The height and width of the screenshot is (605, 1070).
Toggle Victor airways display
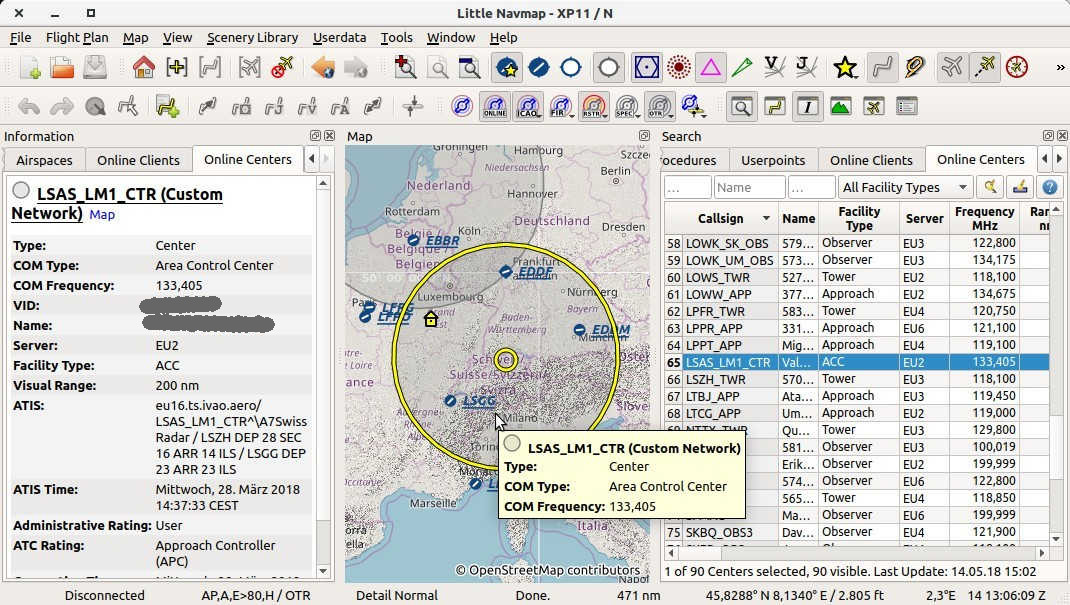774,68
